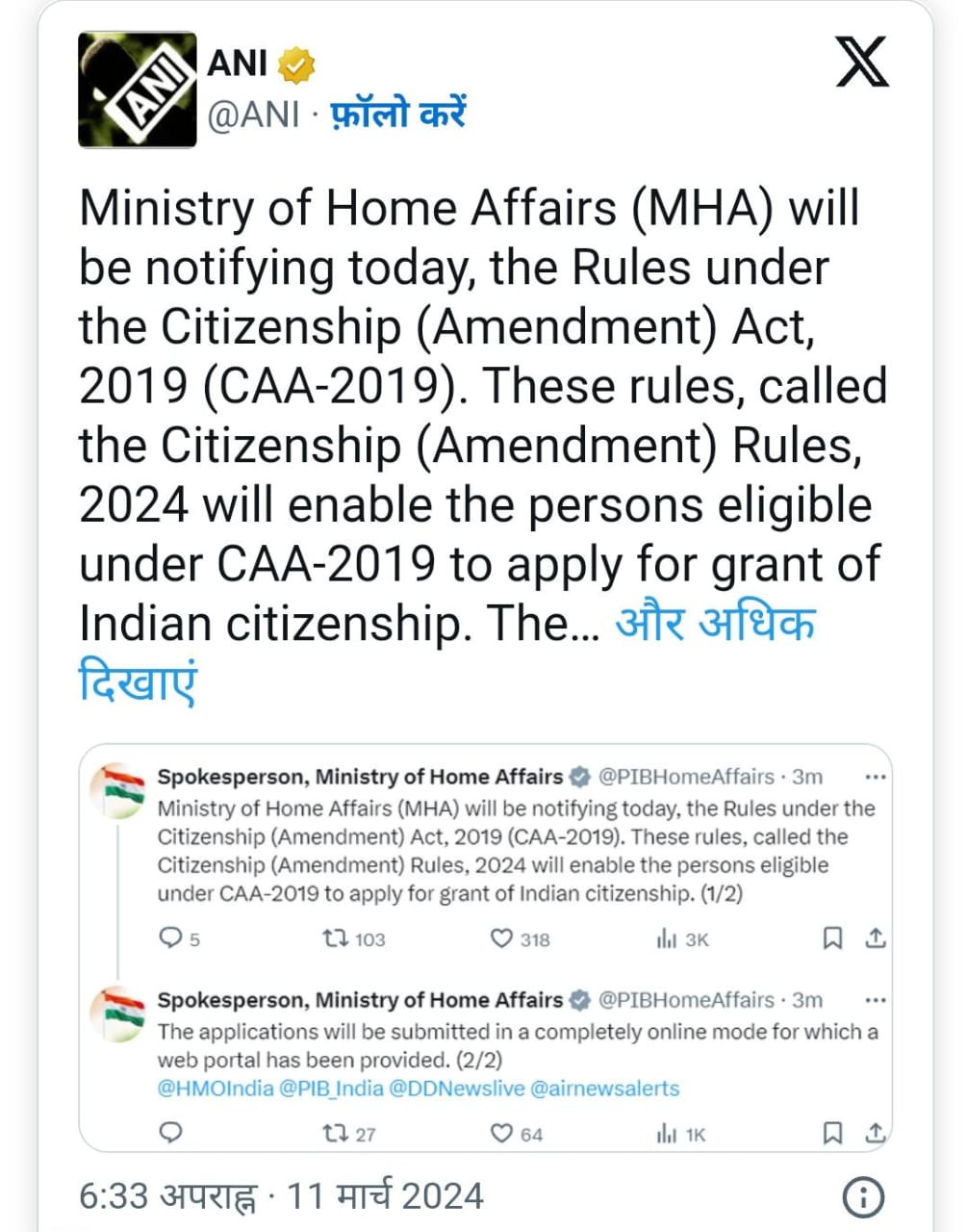The height and width of the screenshot is (1232, 967).
Task: Click the tweet info icon beside the timestamp
Action: pyautogui.click(x=863, y=1196)
